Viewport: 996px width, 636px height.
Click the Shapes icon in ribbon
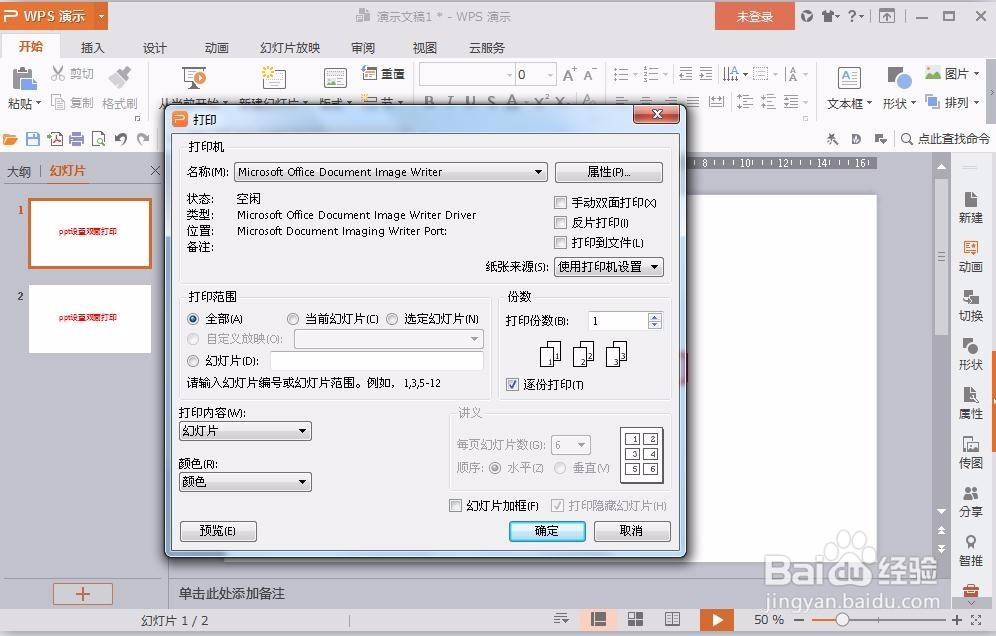point(899,79)
